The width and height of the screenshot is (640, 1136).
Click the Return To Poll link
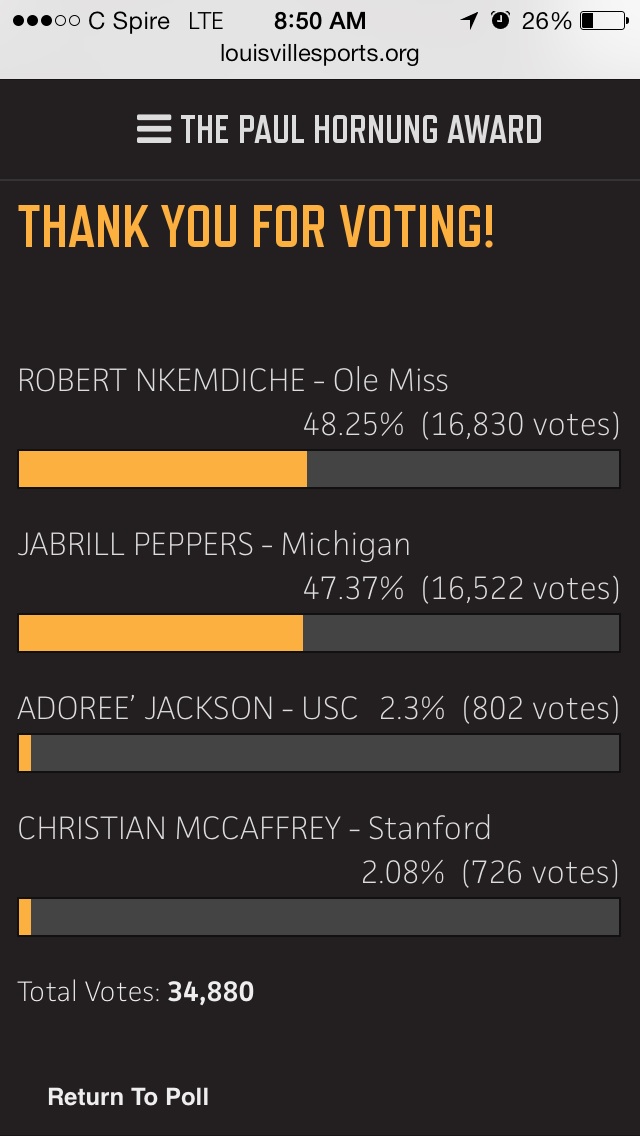[x=128, y=1097]
